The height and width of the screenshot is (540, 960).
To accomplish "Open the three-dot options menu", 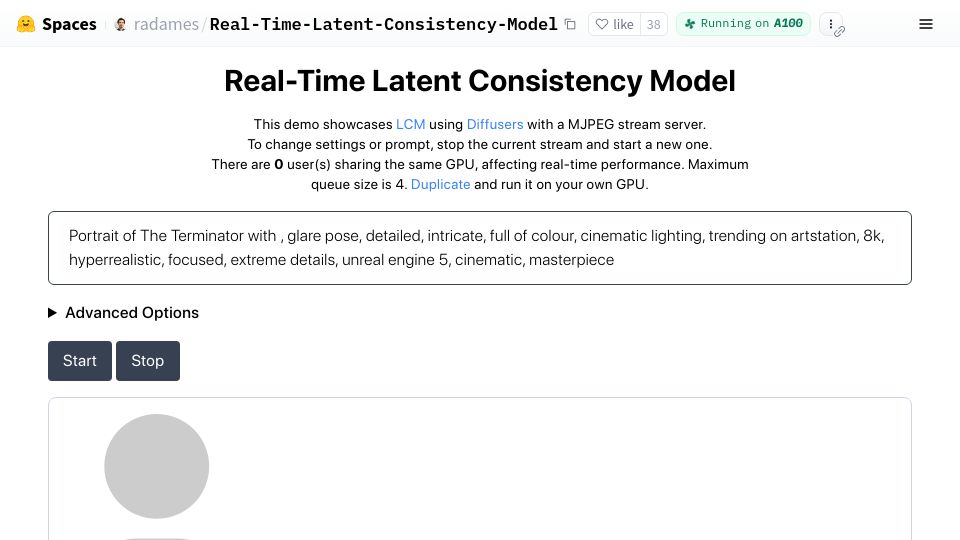I will click(831, 24).
